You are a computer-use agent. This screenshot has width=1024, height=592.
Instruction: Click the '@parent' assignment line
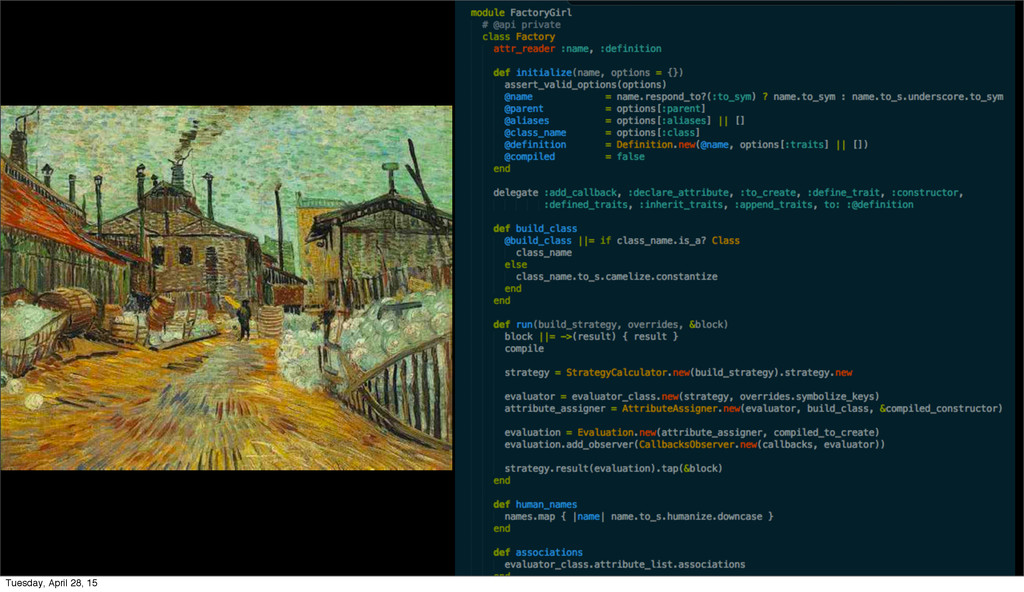pyautogui.click(x=605, y=108)
